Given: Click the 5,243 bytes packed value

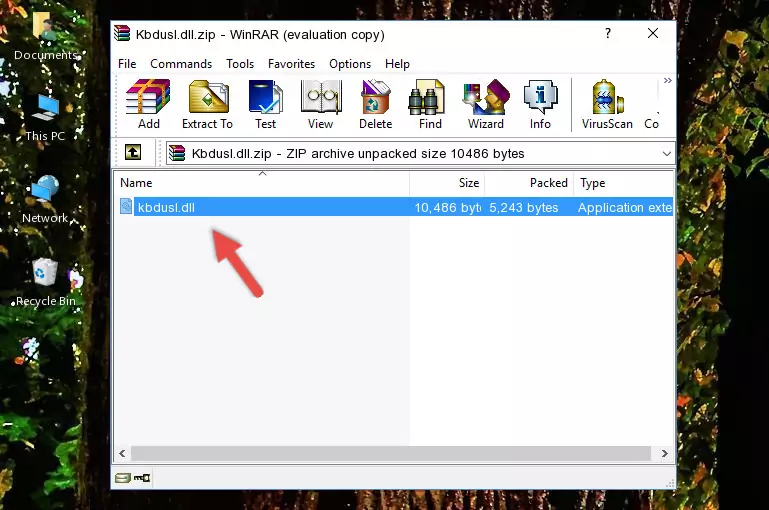Looking at the screenshot, I should pyautogui.click(x=524, y=207).
